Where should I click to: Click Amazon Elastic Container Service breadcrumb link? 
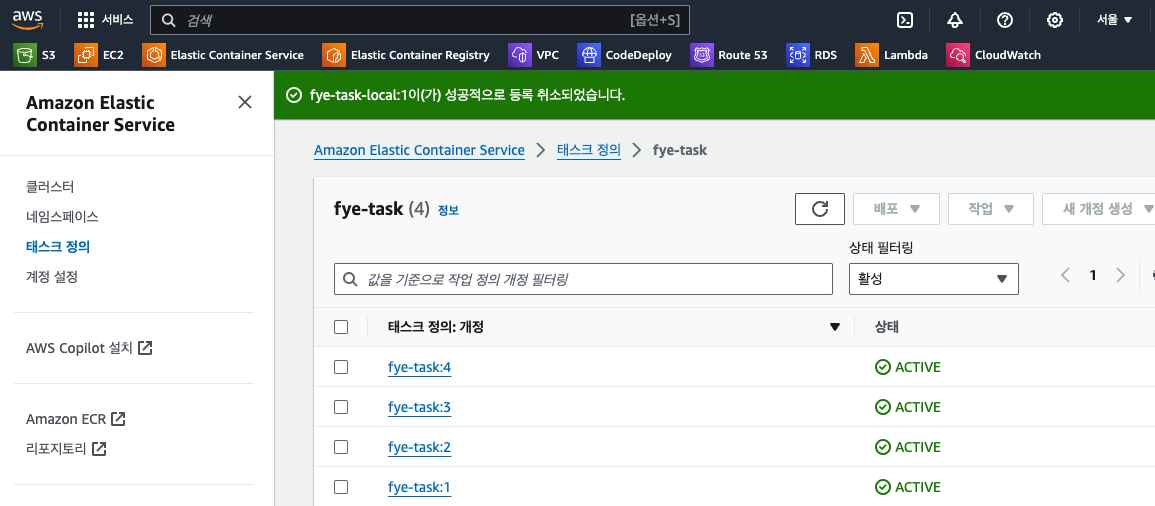click(x=419, y=150)
